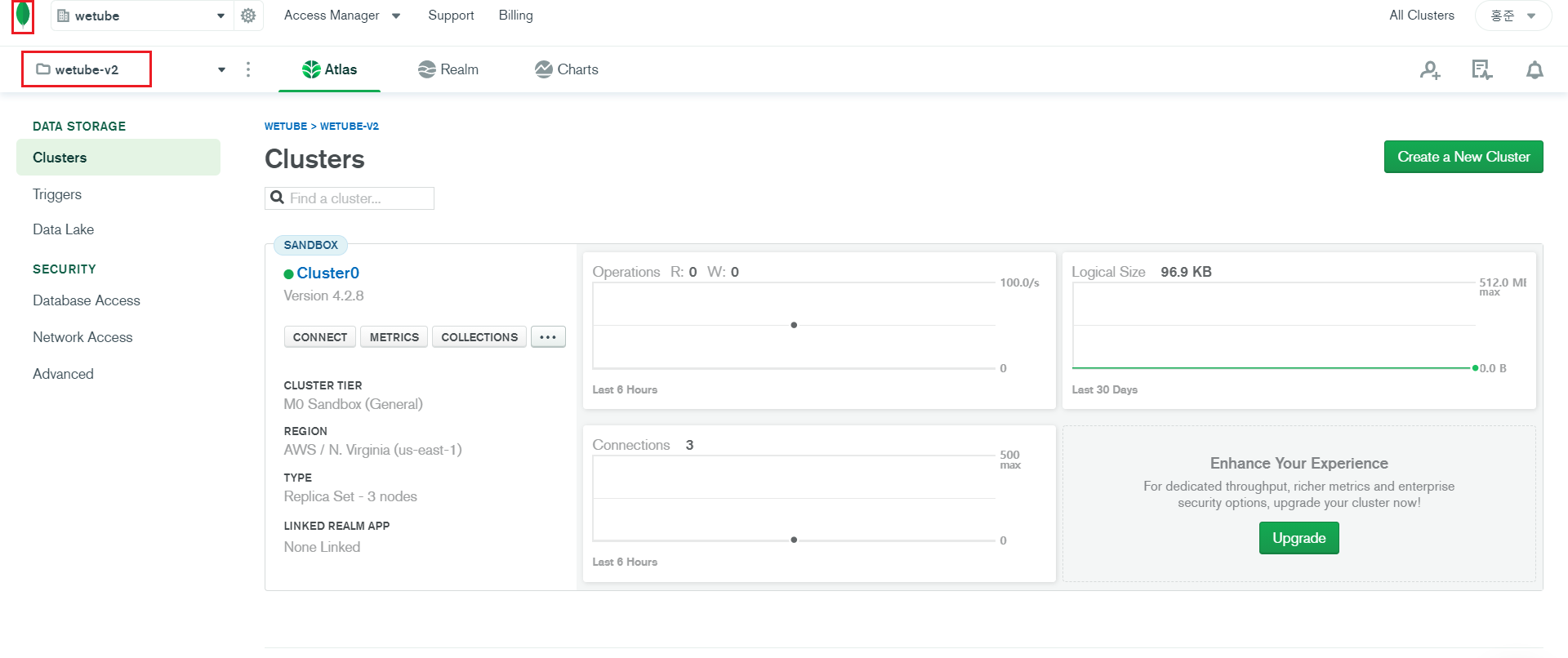Click the METRICS button

click(394, 337)
